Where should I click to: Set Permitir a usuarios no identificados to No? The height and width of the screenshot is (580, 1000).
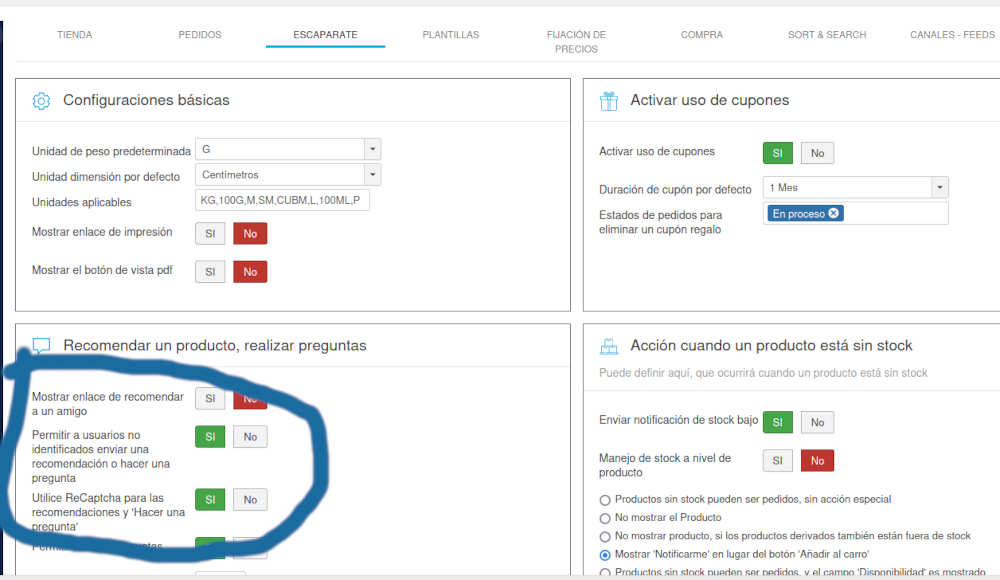(250, 436)
